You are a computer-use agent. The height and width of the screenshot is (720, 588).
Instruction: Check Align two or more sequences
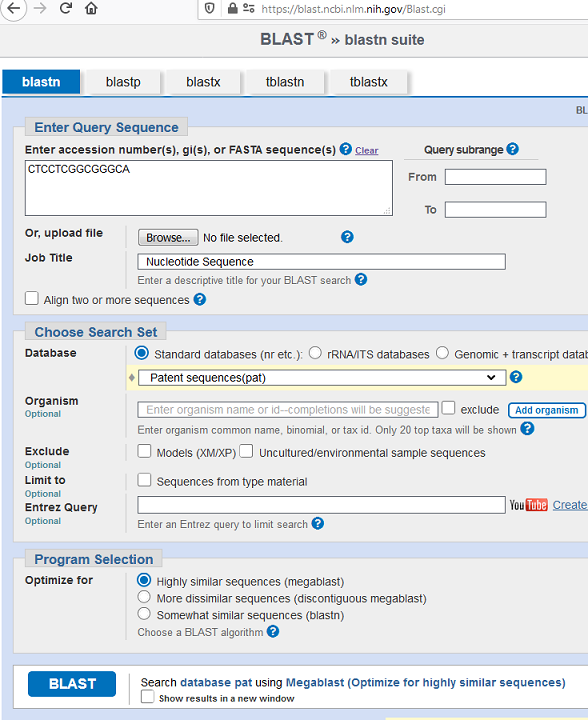[x=32, y=298]
